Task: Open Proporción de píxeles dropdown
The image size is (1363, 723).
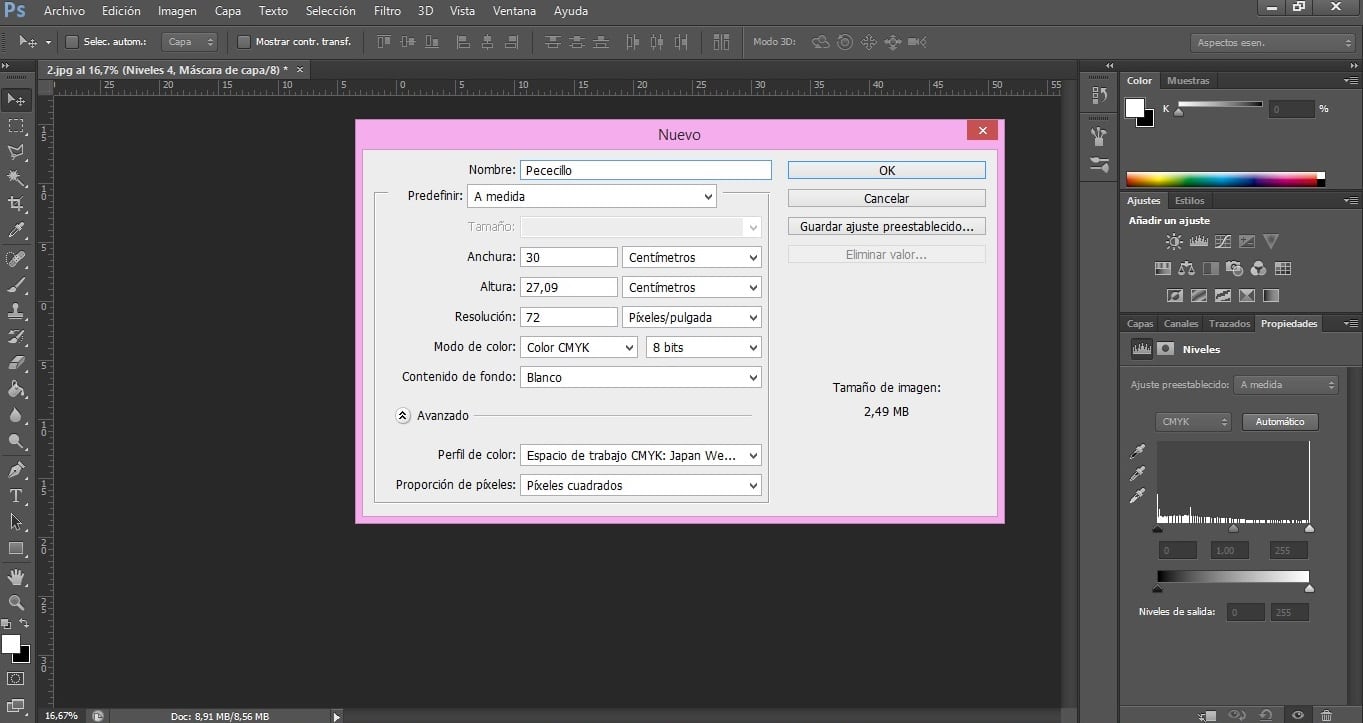Action: [641, 485]
